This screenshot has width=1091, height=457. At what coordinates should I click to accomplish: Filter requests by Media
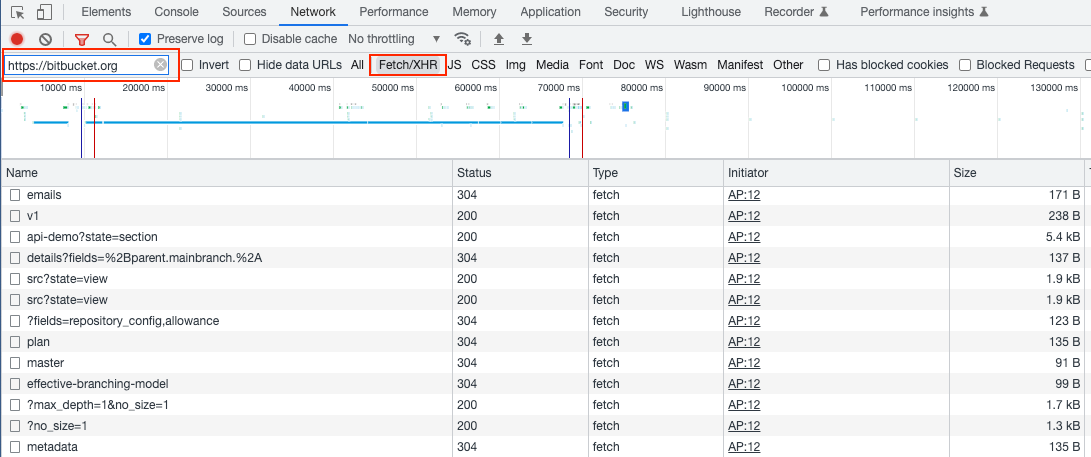(x=552, y=65)
